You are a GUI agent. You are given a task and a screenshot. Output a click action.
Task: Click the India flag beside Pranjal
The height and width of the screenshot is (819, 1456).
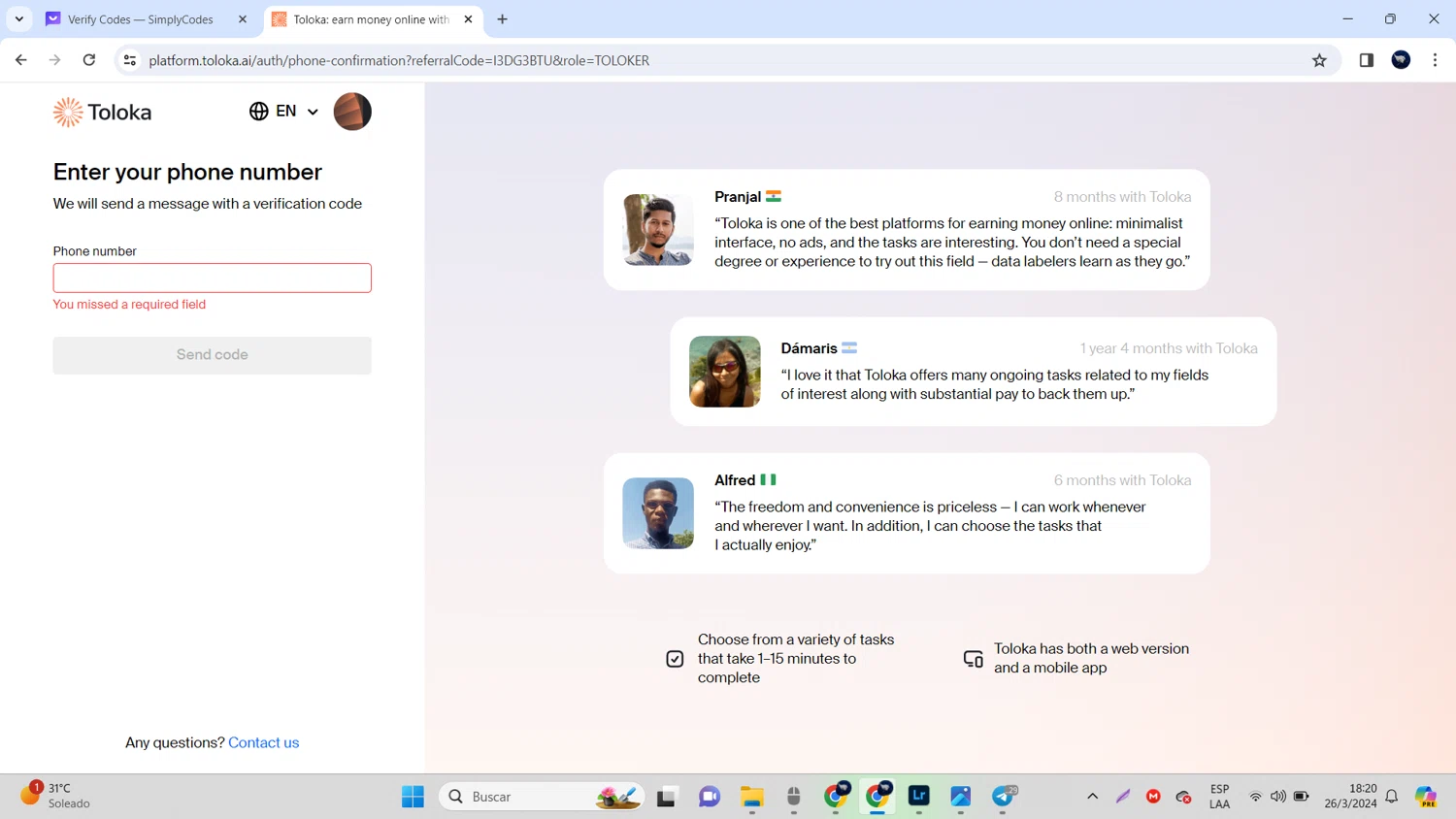coord(774,197)
